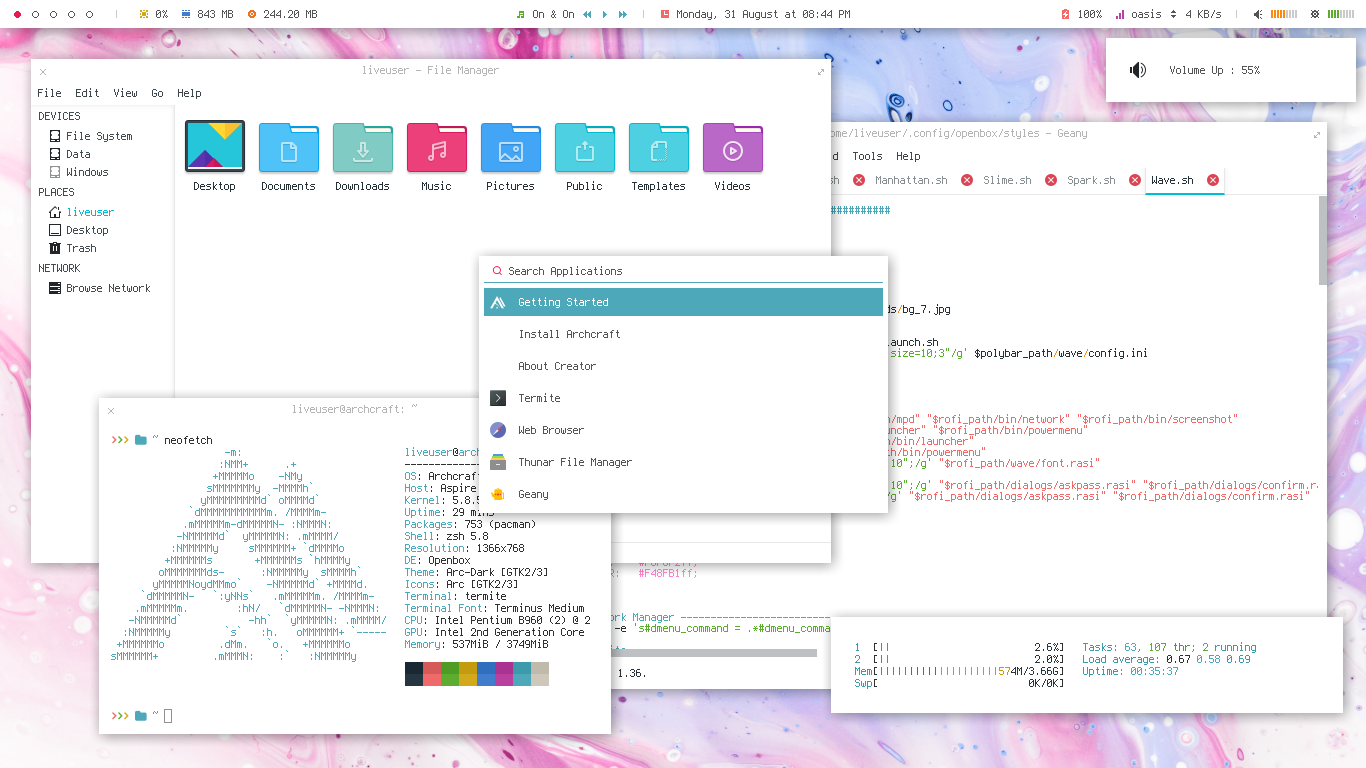
Task: Select the Desktop folder thumbnail in the file pane
Action: click(x=214, y=147)
